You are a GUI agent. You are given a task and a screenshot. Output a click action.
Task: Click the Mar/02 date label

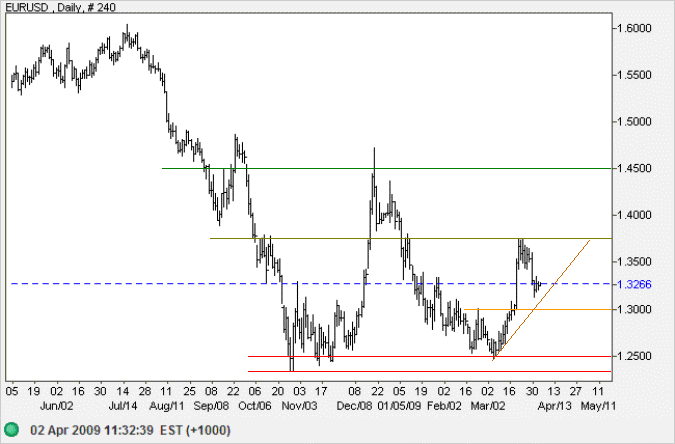[x=488, y=406]
